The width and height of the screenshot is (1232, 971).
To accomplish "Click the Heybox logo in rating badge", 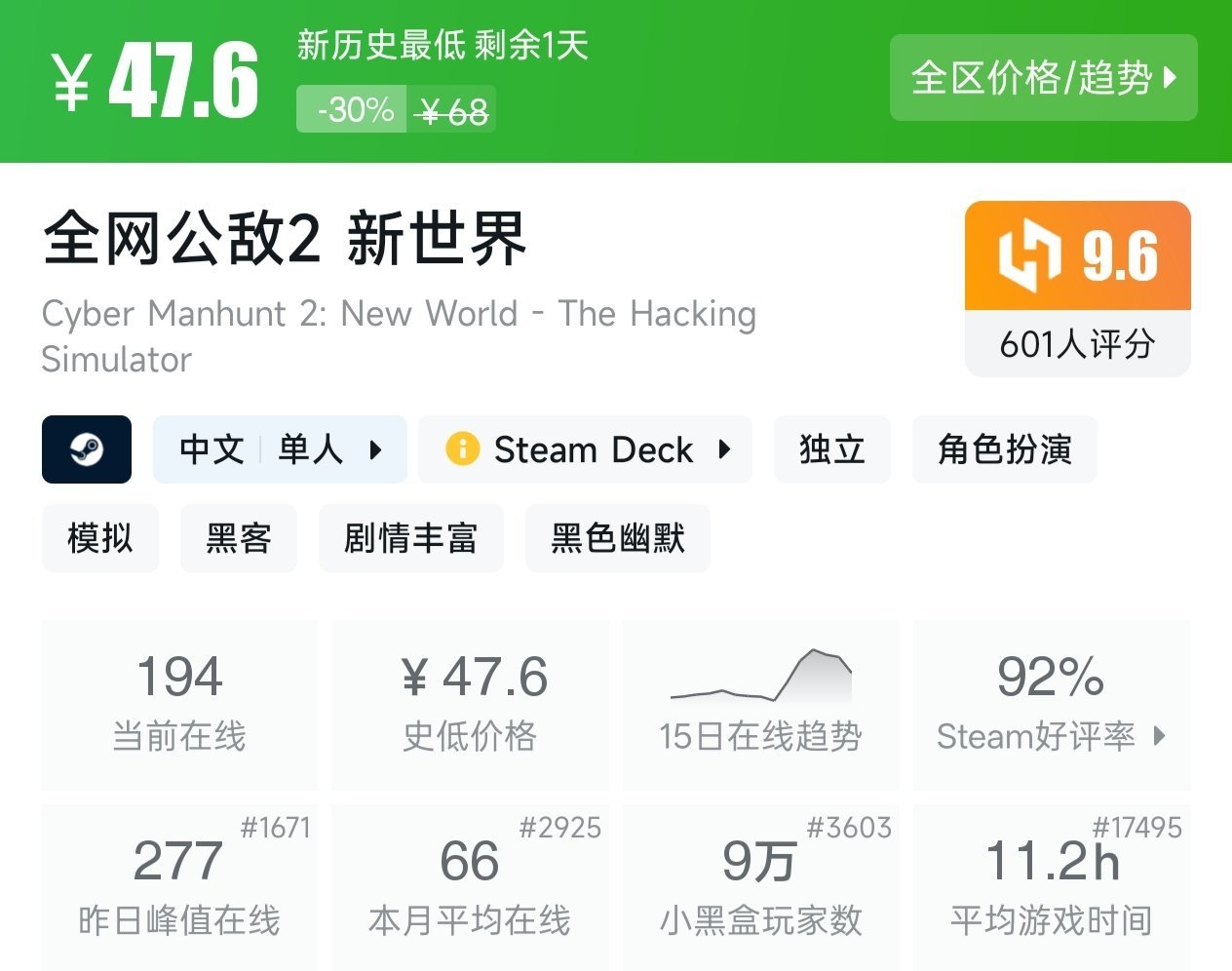I will click(x=1028, y=256).
